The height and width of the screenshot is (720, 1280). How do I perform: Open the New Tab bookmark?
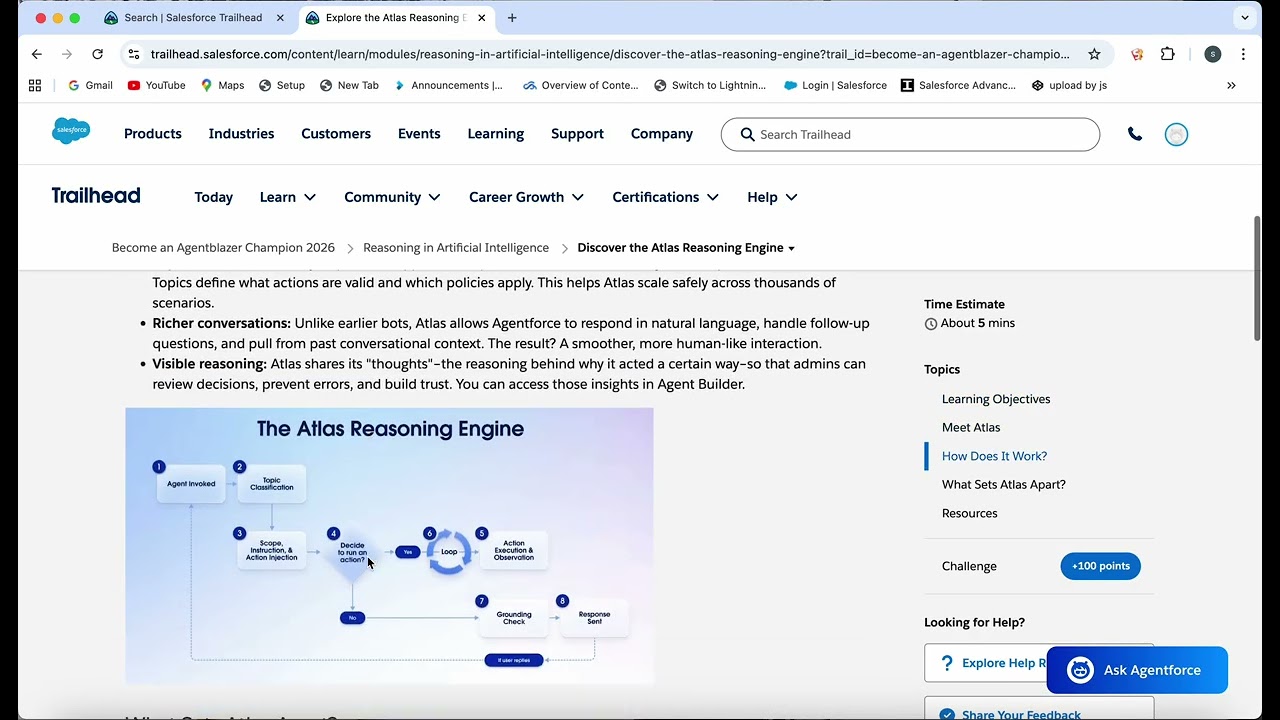coord(349,85)
